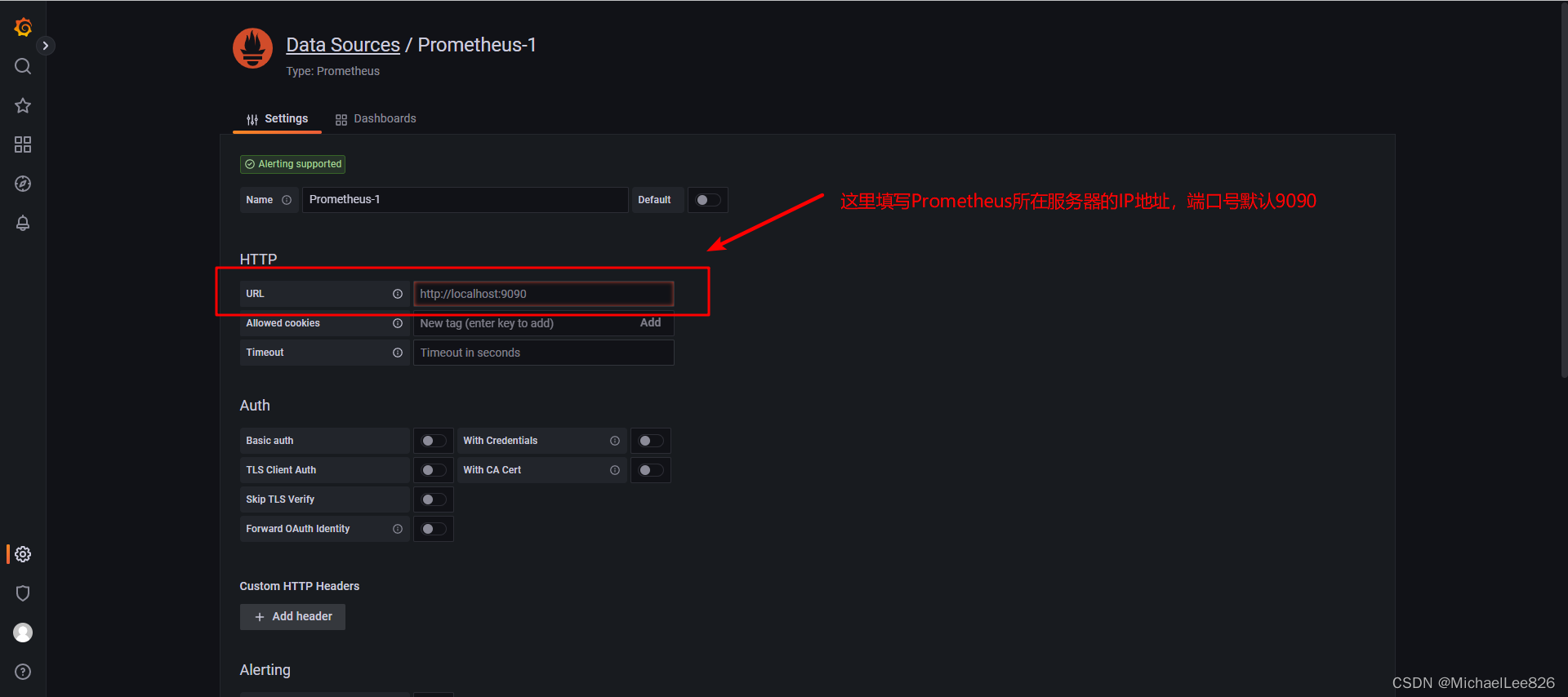Edit the Name field containing Prometheus-1
Viewport: 1568px width, 697px height.
coord(465,200)
